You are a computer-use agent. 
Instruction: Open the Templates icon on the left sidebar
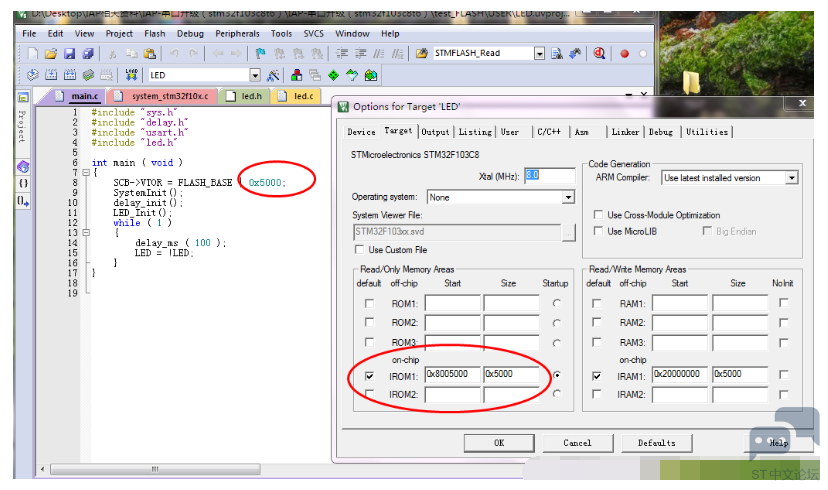[x=23, y=201]
